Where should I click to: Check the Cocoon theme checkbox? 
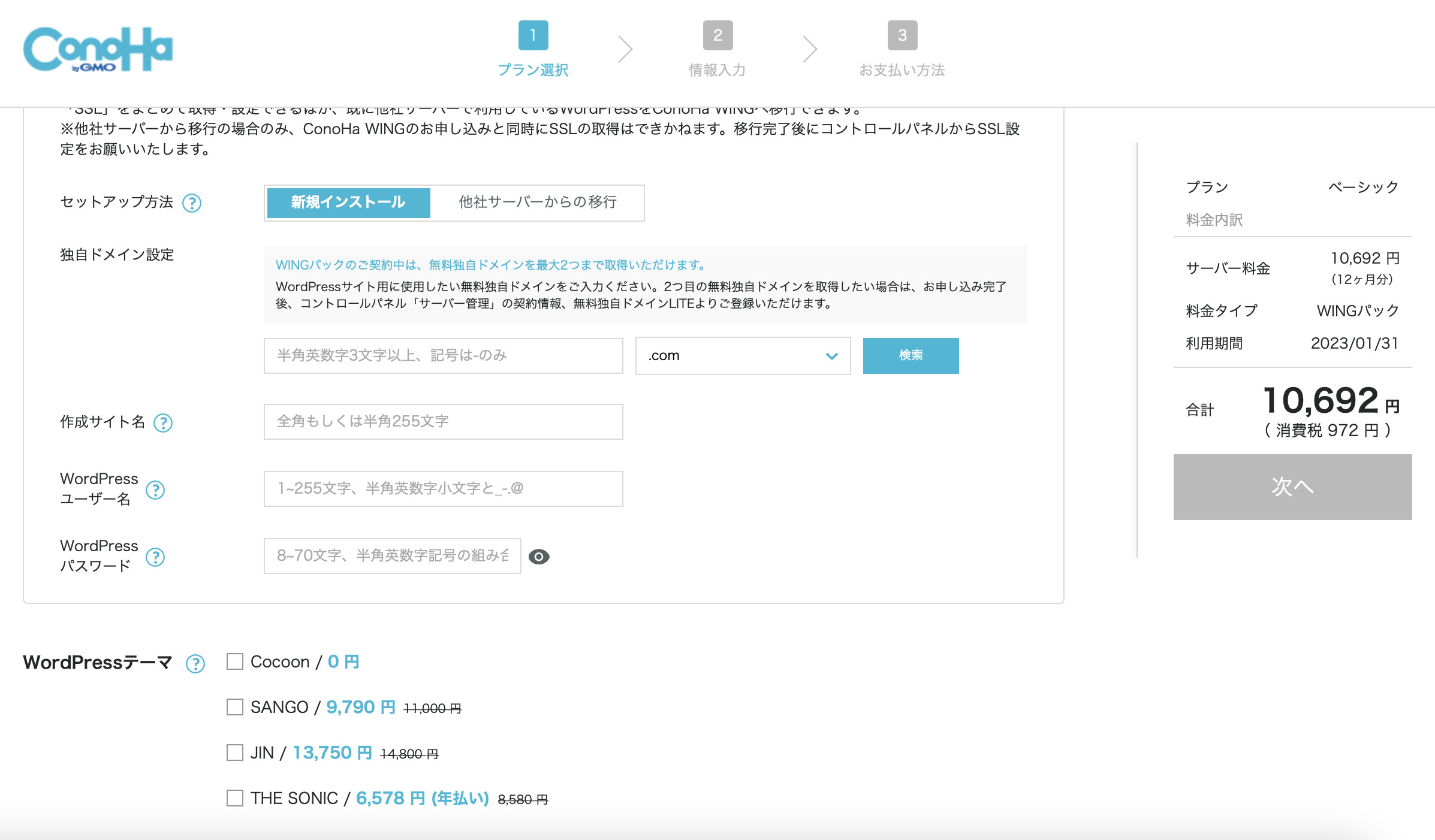[235, 661]
